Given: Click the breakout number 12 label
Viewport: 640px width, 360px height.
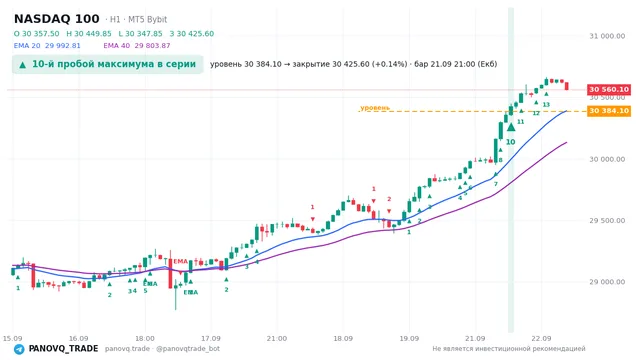Looking at the screenshot, I should click(x=536, y=113).
